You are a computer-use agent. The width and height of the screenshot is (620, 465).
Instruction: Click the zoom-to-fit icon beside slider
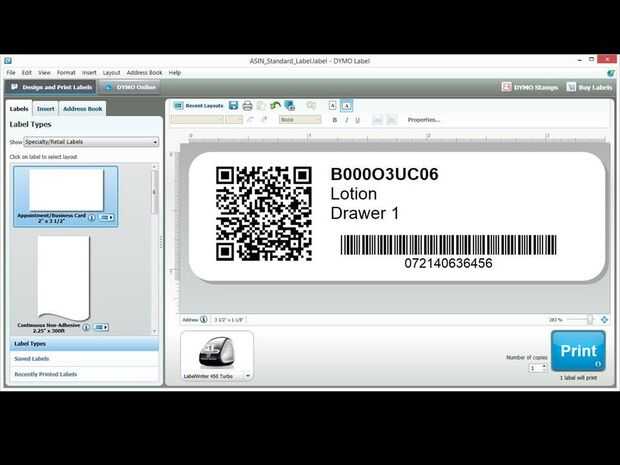pyautogui.click(x=604, y=319)
